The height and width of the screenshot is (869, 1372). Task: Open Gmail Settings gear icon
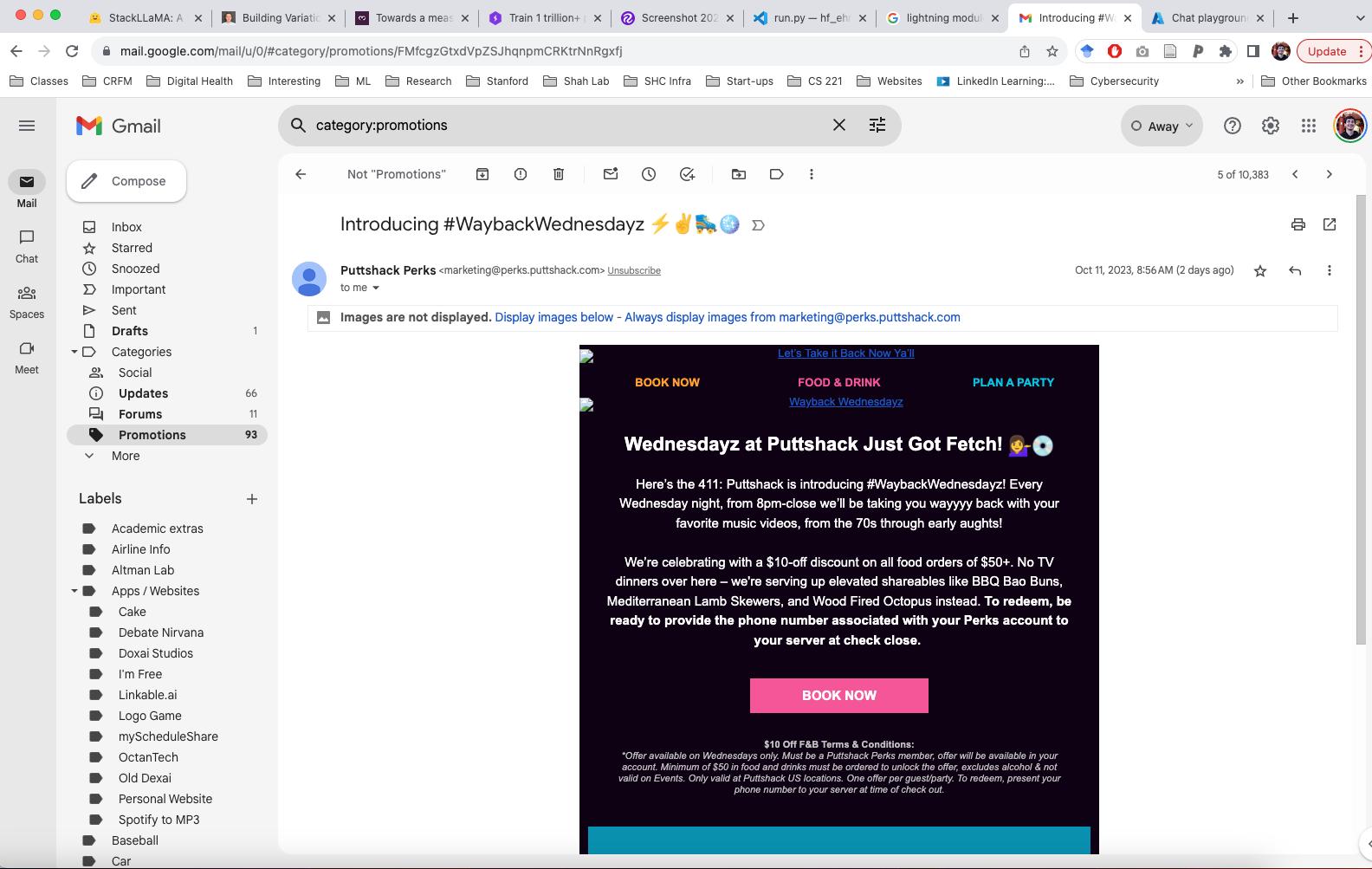click(x=1271, y=126)
